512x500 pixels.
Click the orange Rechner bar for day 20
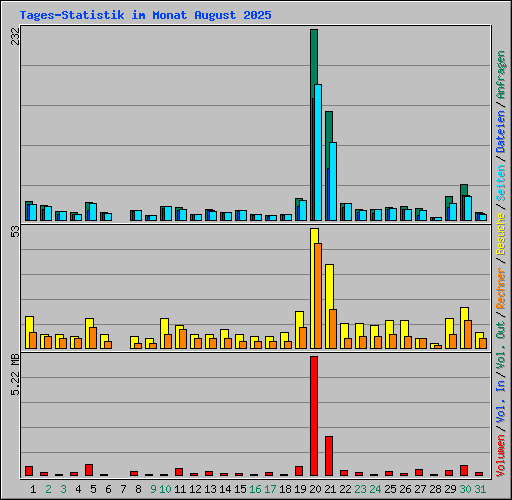318,296
